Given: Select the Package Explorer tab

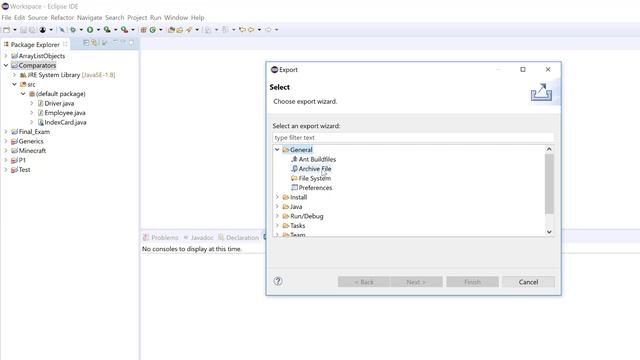Looking at the screenshot, I should pyautogui.click(x=35, y=44).
